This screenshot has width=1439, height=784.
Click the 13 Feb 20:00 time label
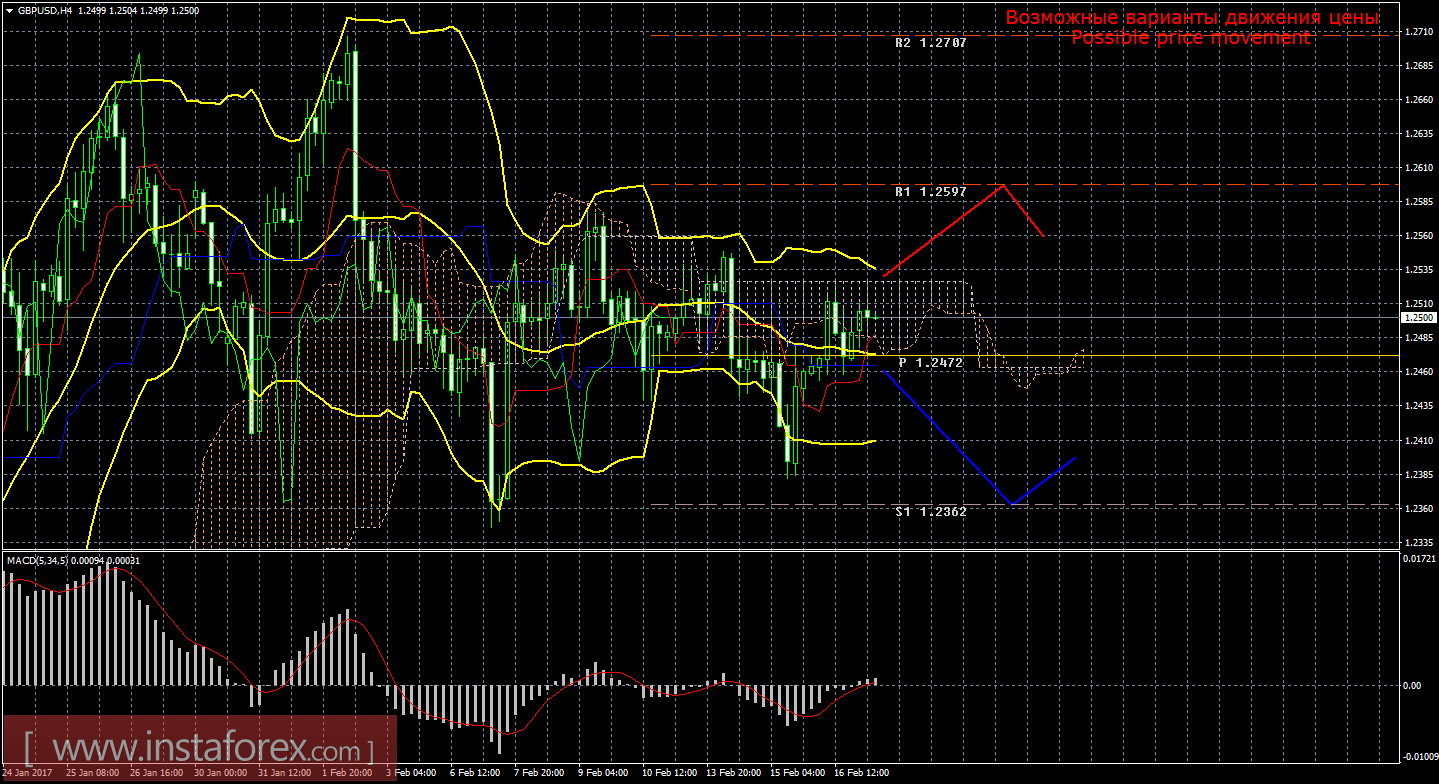coord(734,773)
